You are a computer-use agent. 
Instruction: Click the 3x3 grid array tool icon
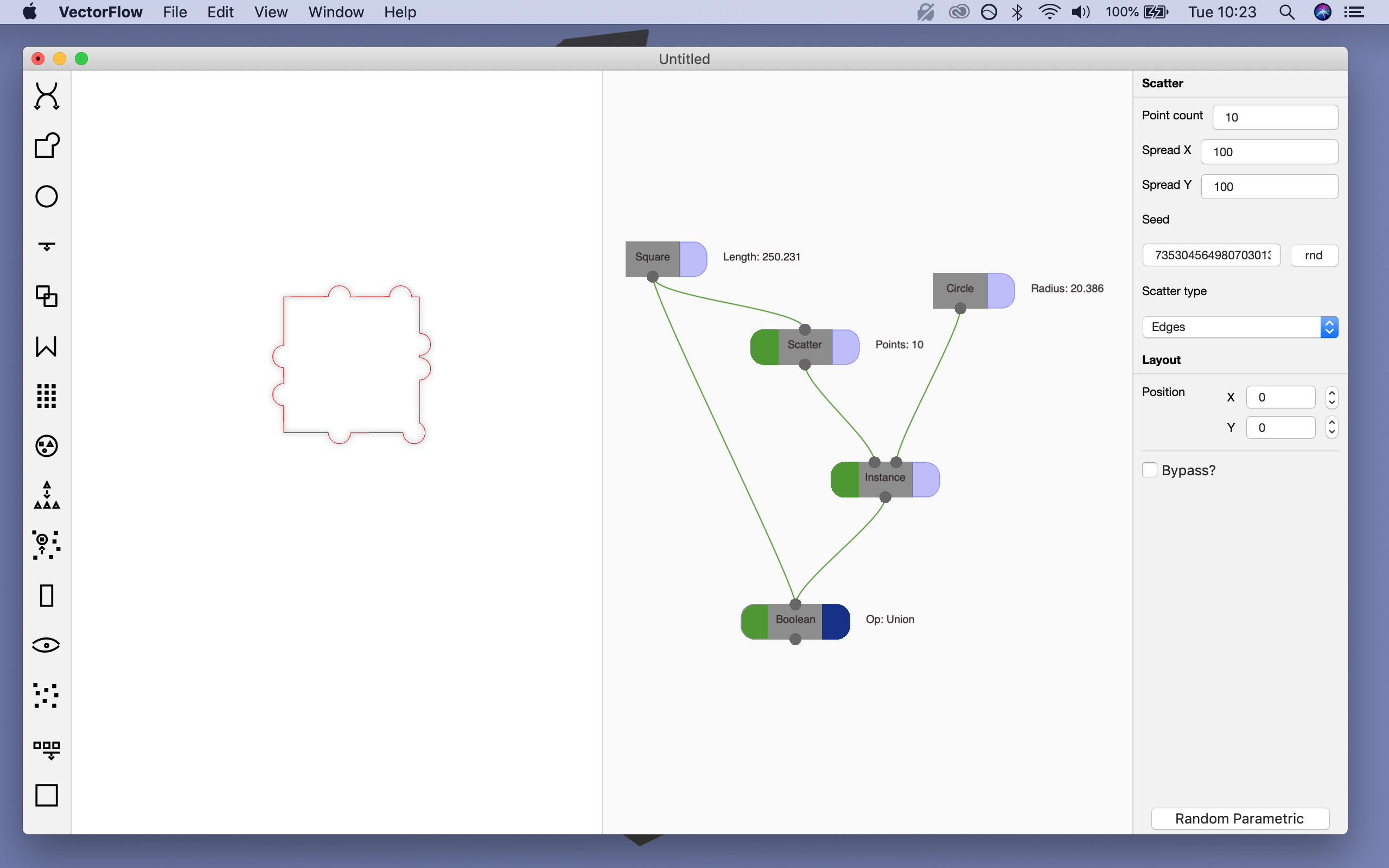[47, 396]
